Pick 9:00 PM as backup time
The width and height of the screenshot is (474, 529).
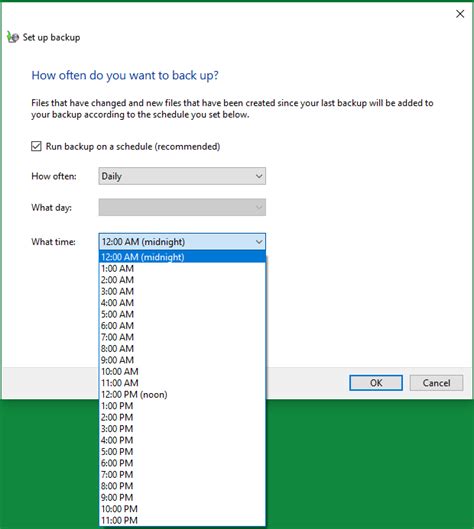(x=182, y=498)
